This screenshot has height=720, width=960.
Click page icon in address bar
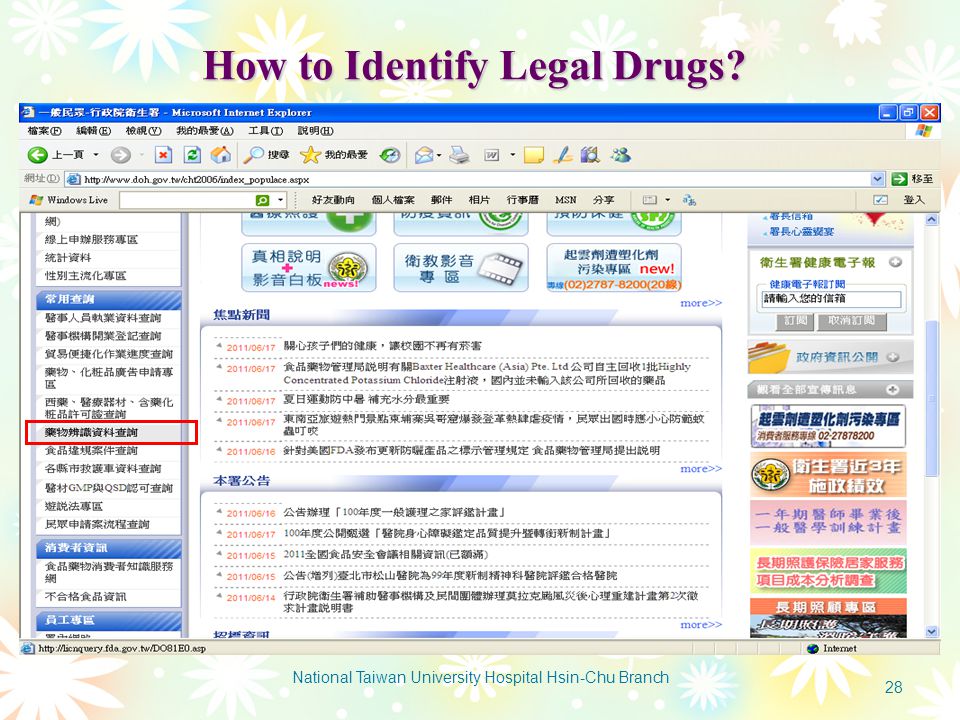73,179
